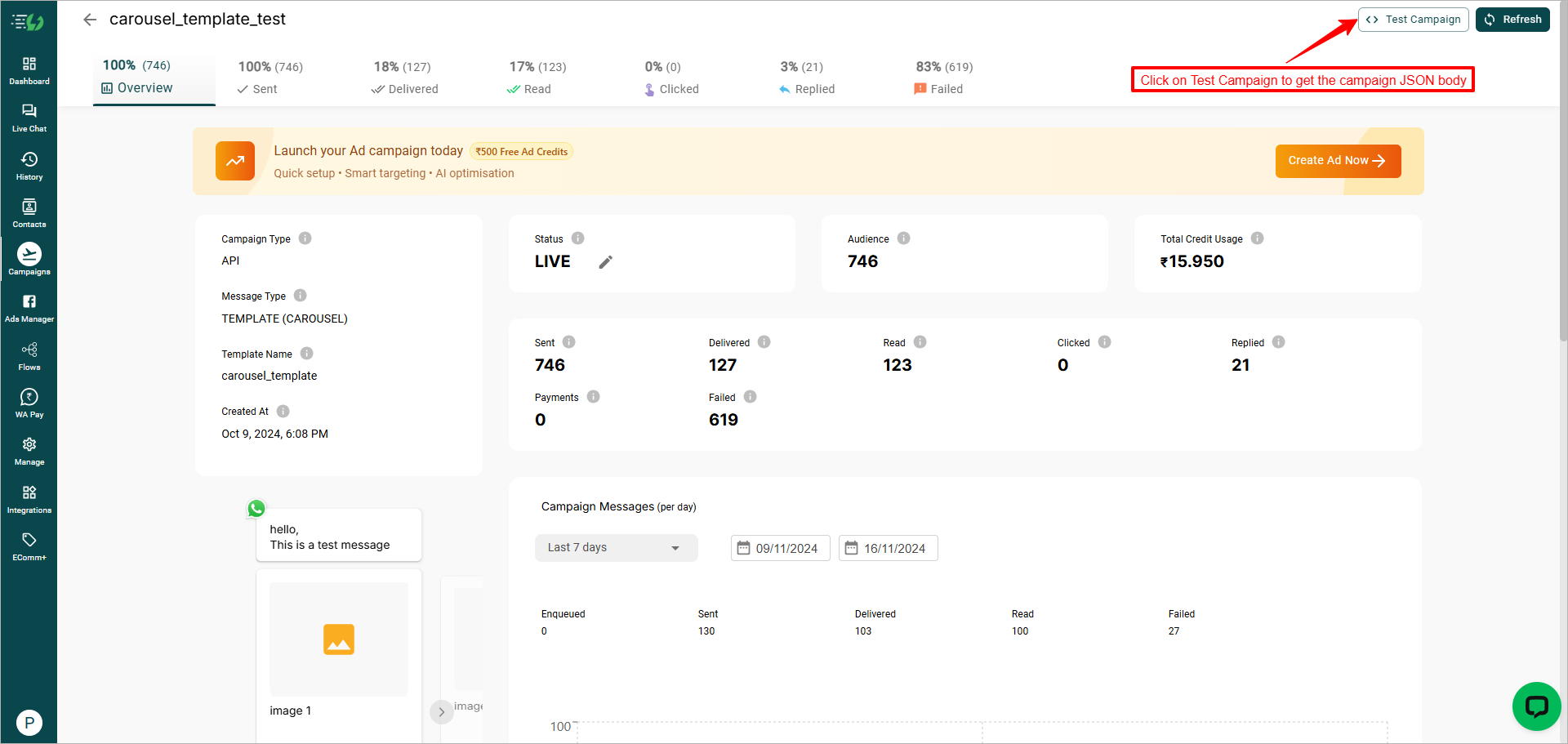Show info for Message Type

coord(300,296)
